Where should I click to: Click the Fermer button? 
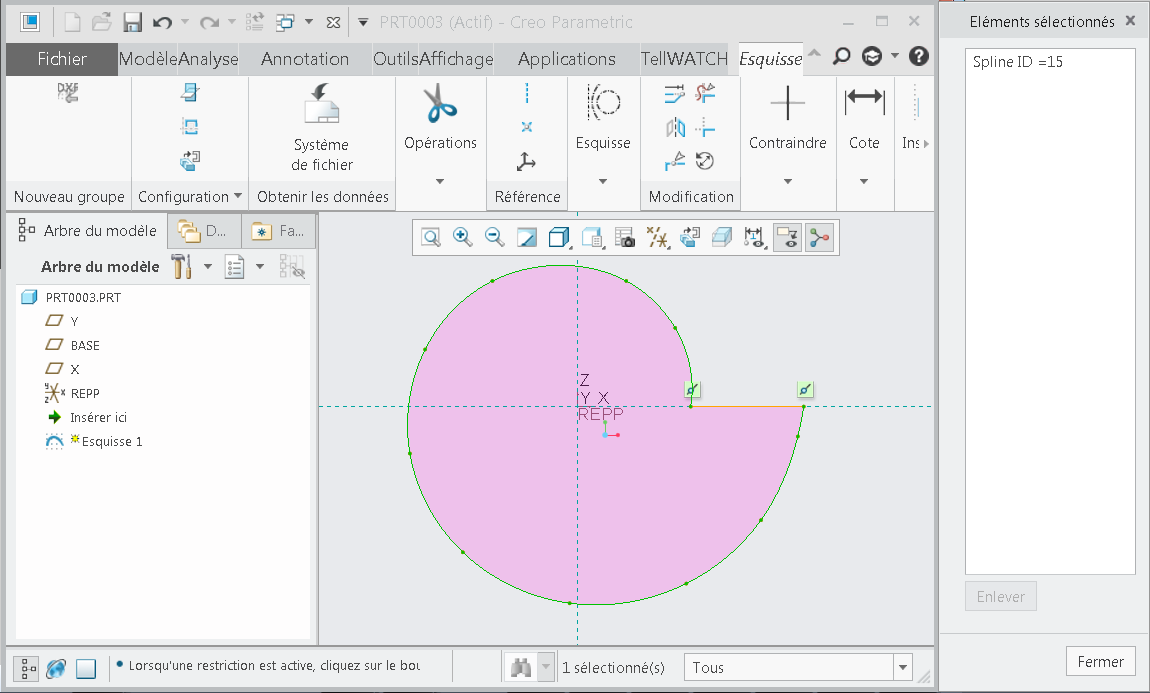coord(1101,661)
